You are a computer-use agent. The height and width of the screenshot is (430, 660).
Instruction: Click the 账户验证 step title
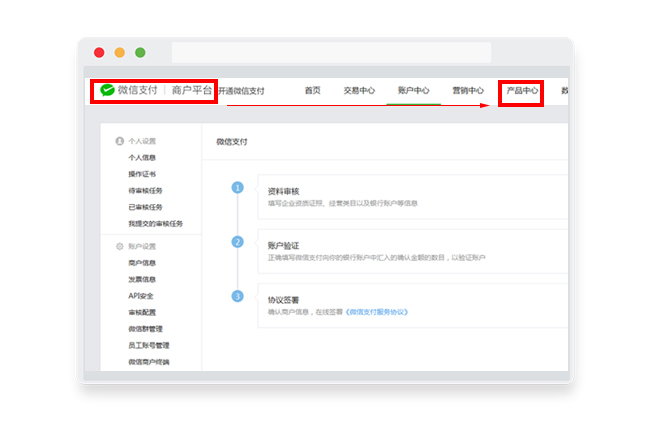click(x=284, y=246)
